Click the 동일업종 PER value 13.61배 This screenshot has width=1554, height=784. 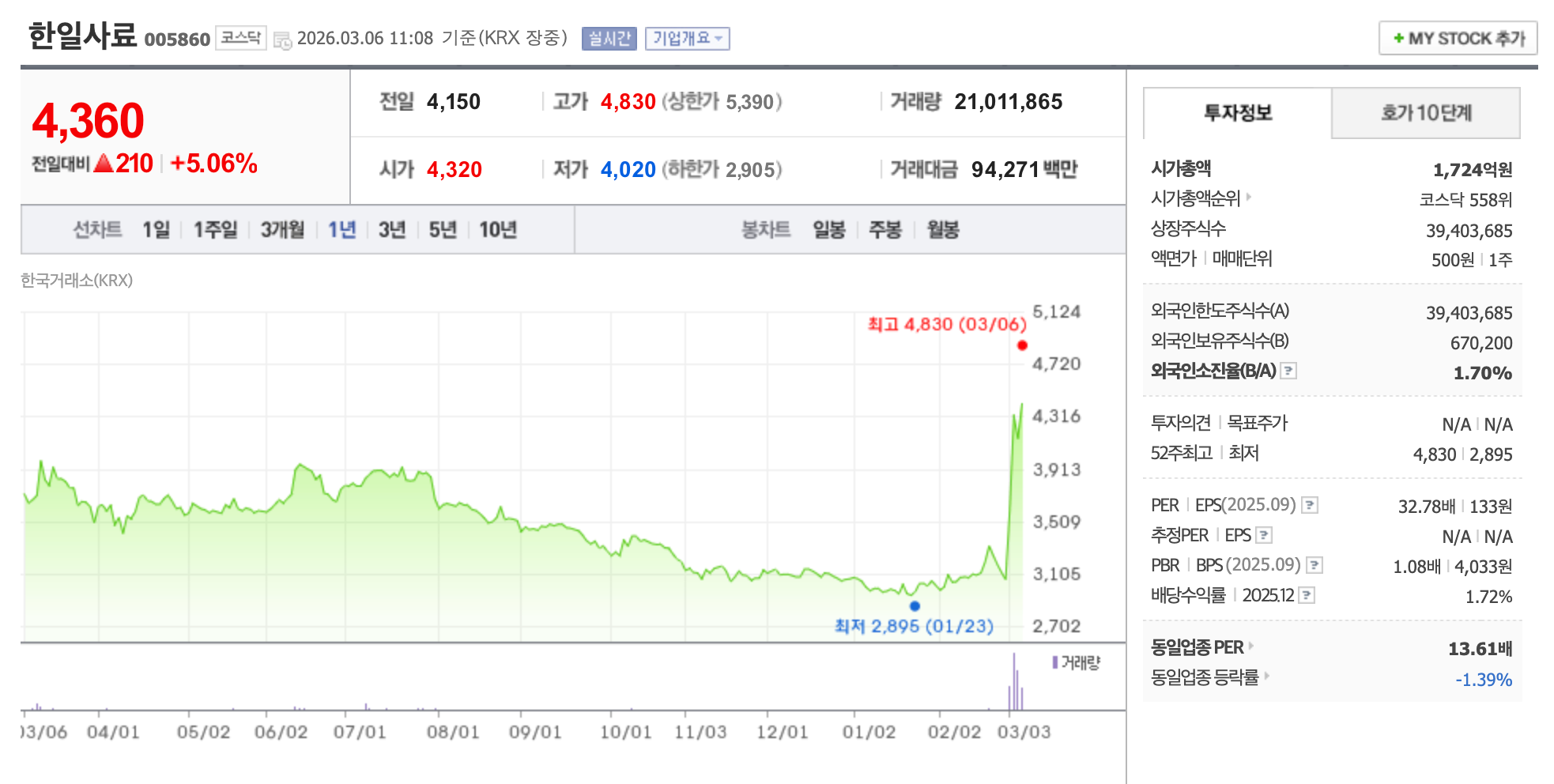(x=1480, y=649)
